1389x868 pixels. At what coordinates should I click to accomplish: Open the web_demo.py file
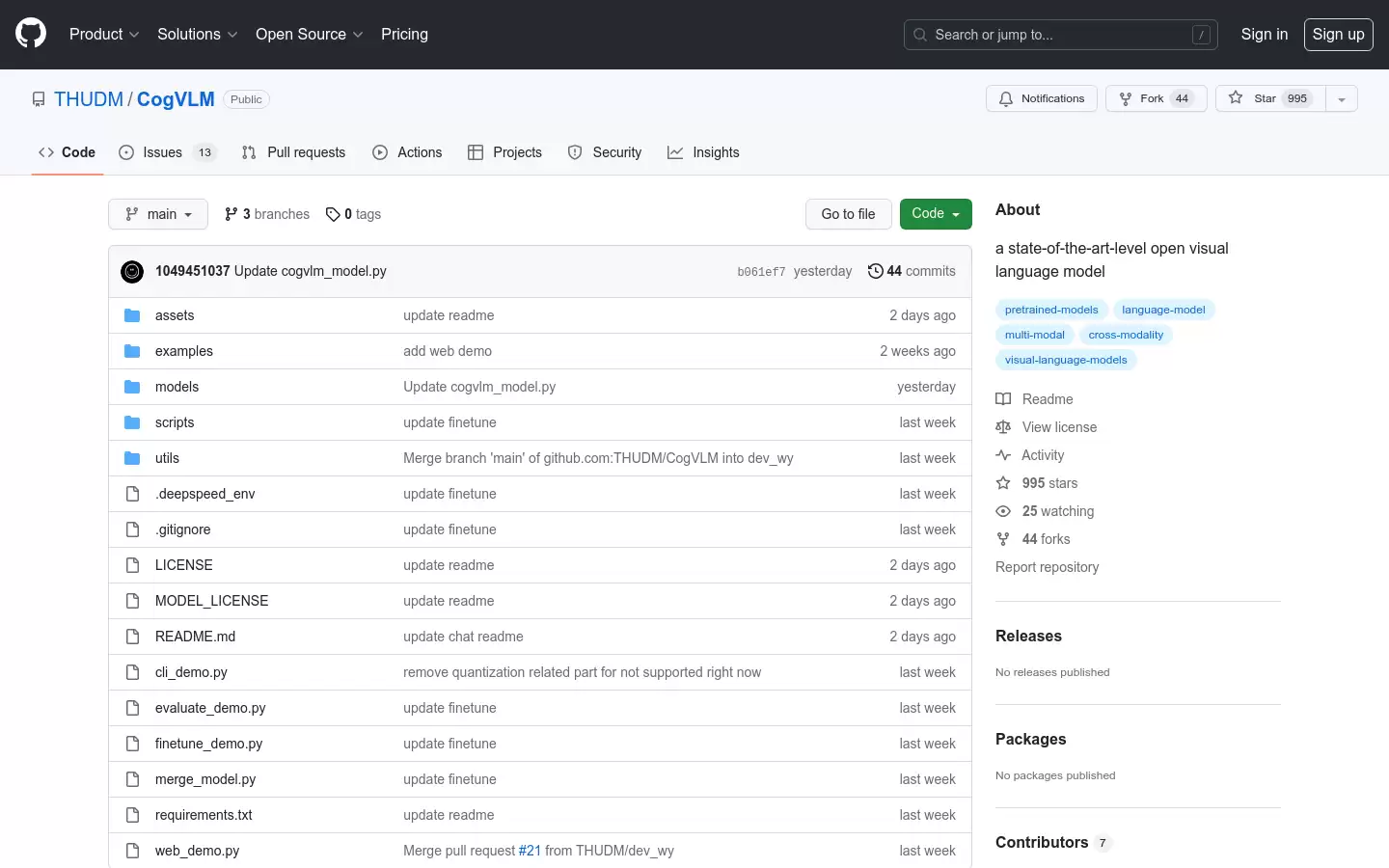(197, 851)
